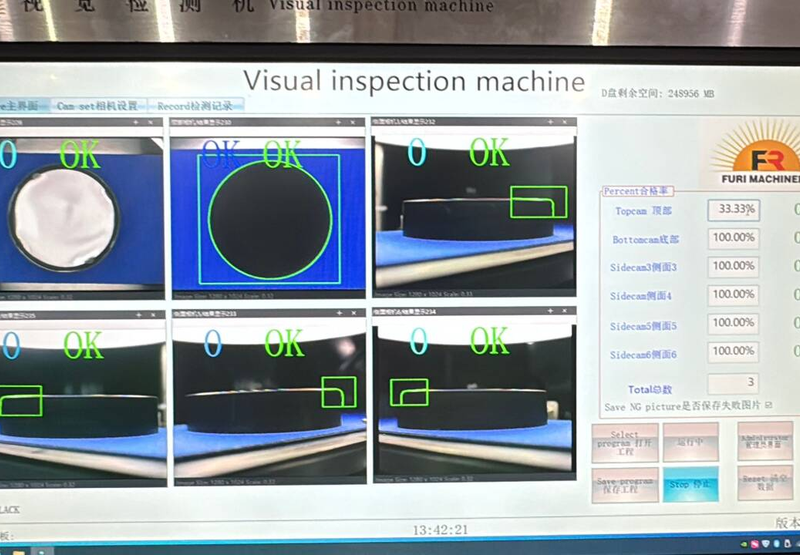Click the 13:42:21 clock text
The height and width of the screenshot is (555, 800).
[440, 530]
